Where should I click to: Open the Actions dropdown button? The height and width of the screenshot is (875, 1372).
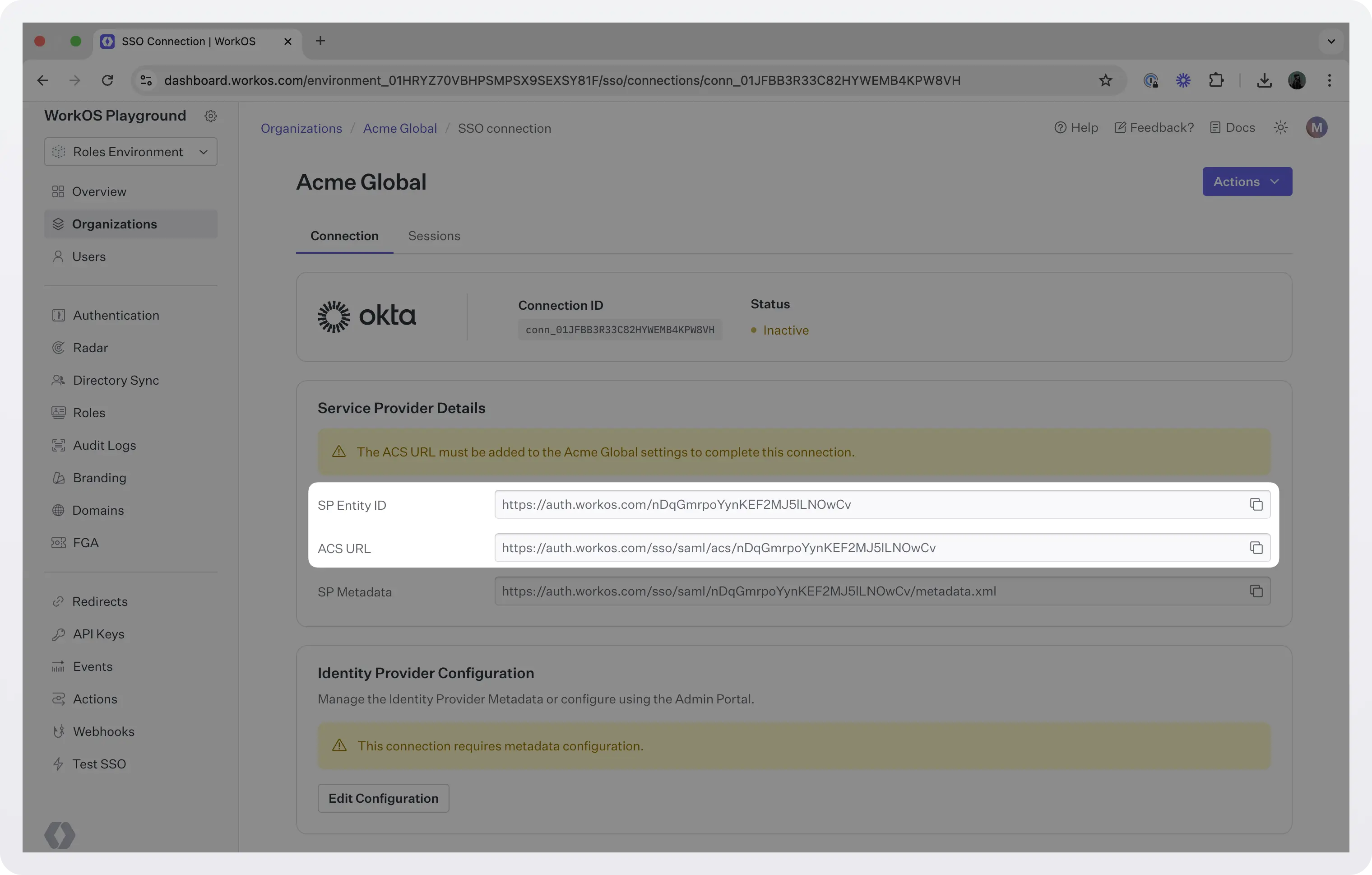[x=1247, y=181]
